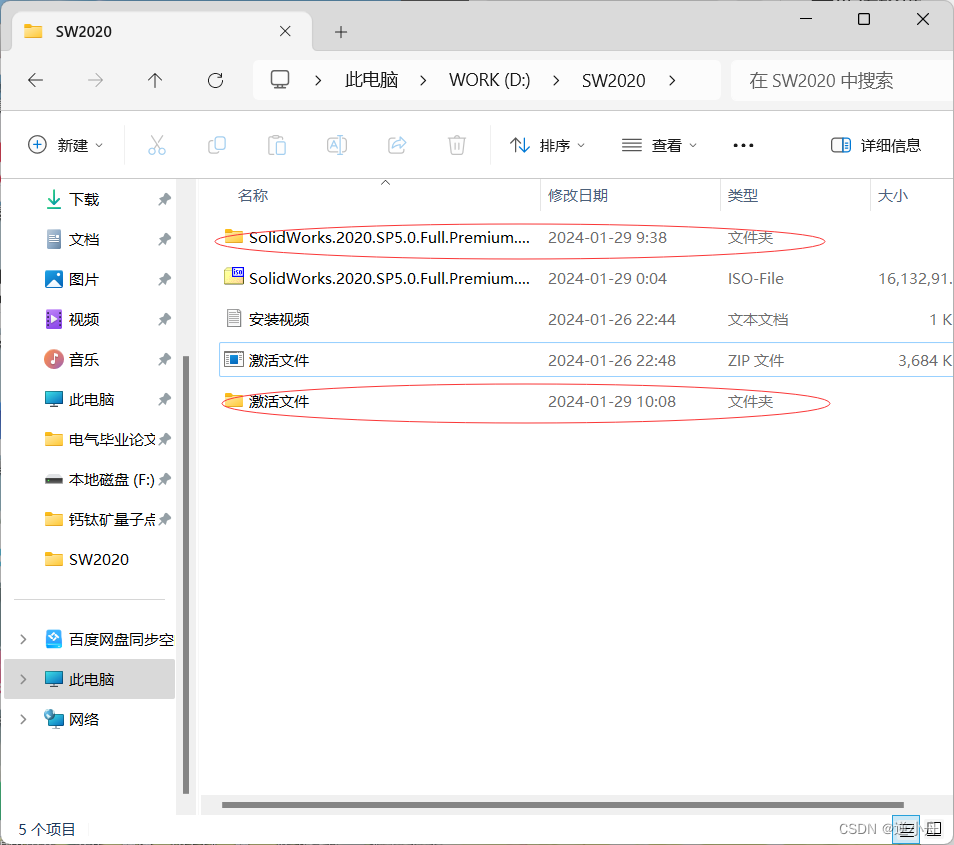
Task: Select 激活文件 ZIP file
Action: [586, 360]
